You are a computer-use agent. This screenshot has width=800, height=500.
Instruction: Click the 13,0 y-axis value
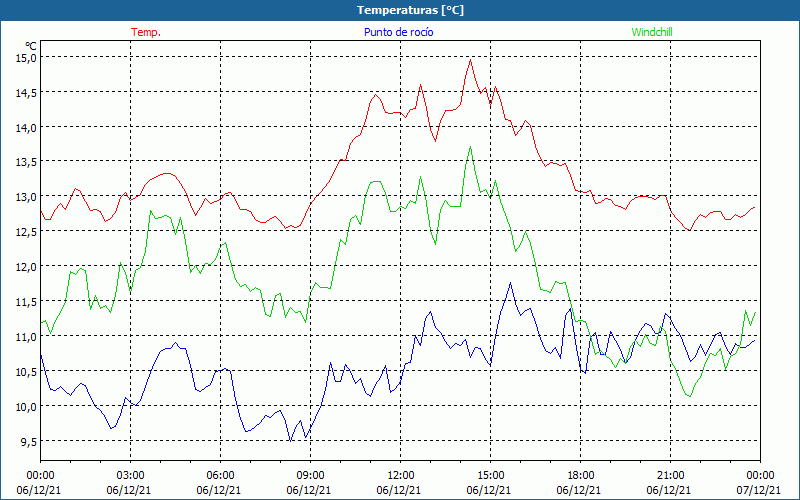click(26, 197)
